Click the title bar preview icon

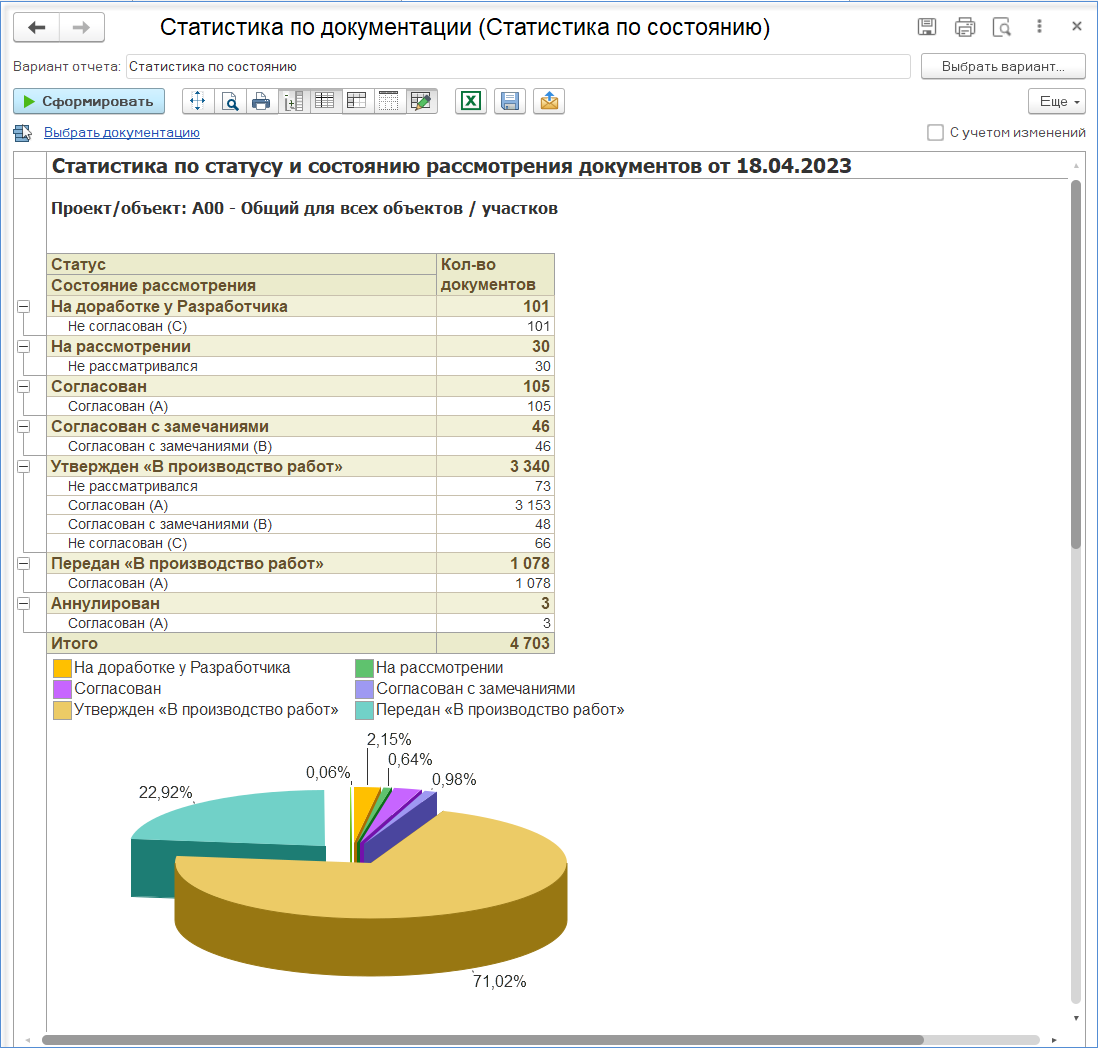1002,27
